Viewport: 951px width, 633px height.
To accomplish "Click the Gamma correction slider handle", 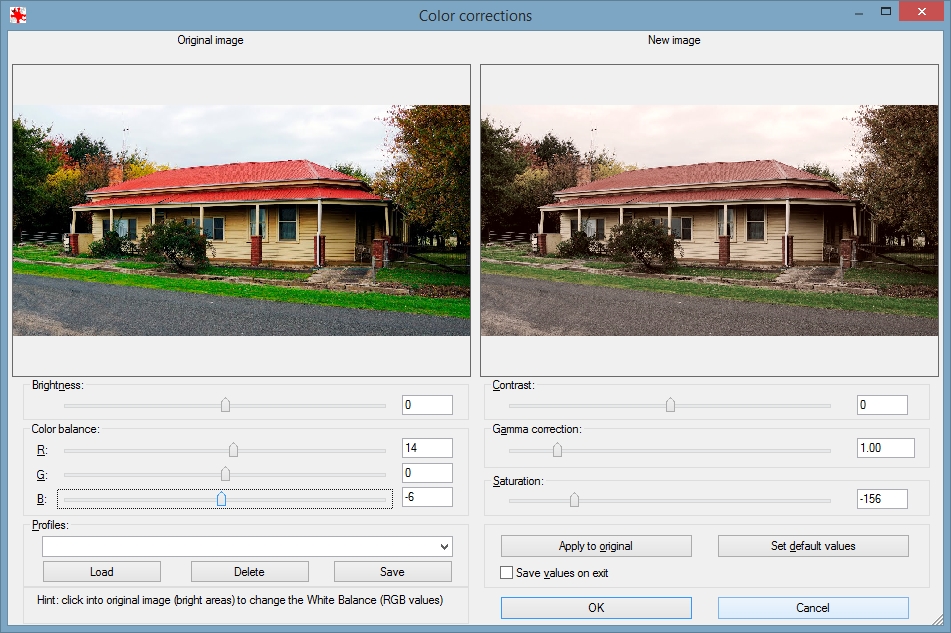I will 557,450.
